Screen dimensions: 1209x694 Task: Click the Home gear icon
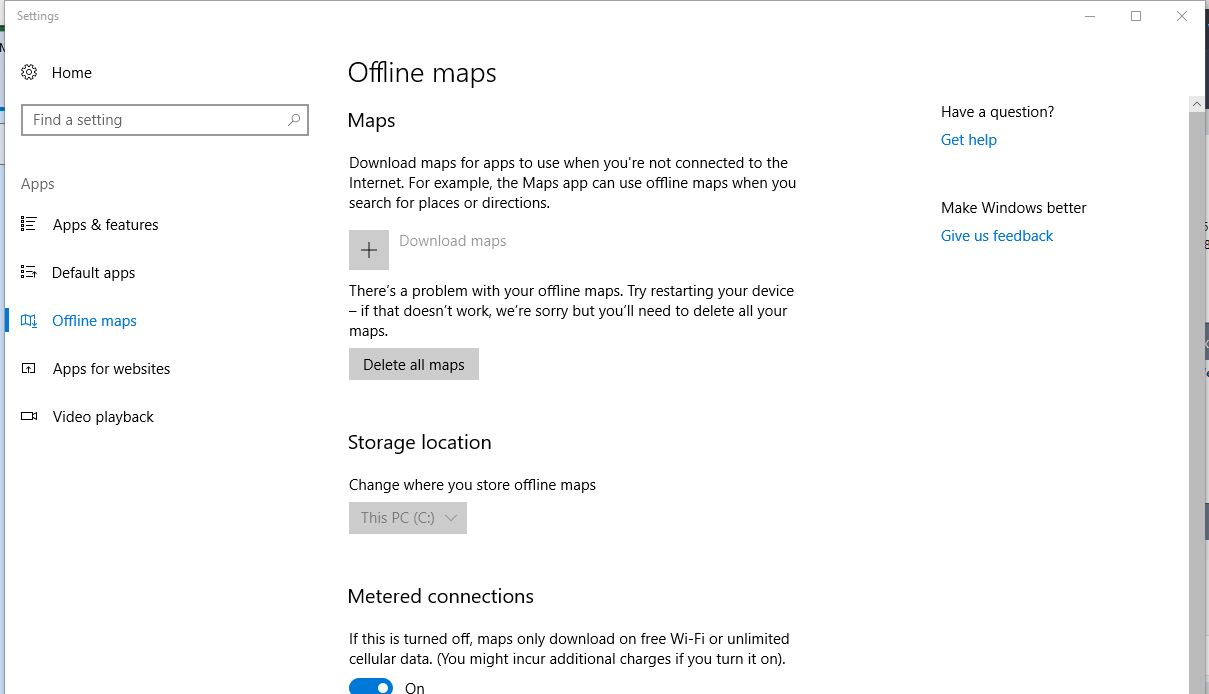pyautogui.click(x=29, y=72)
